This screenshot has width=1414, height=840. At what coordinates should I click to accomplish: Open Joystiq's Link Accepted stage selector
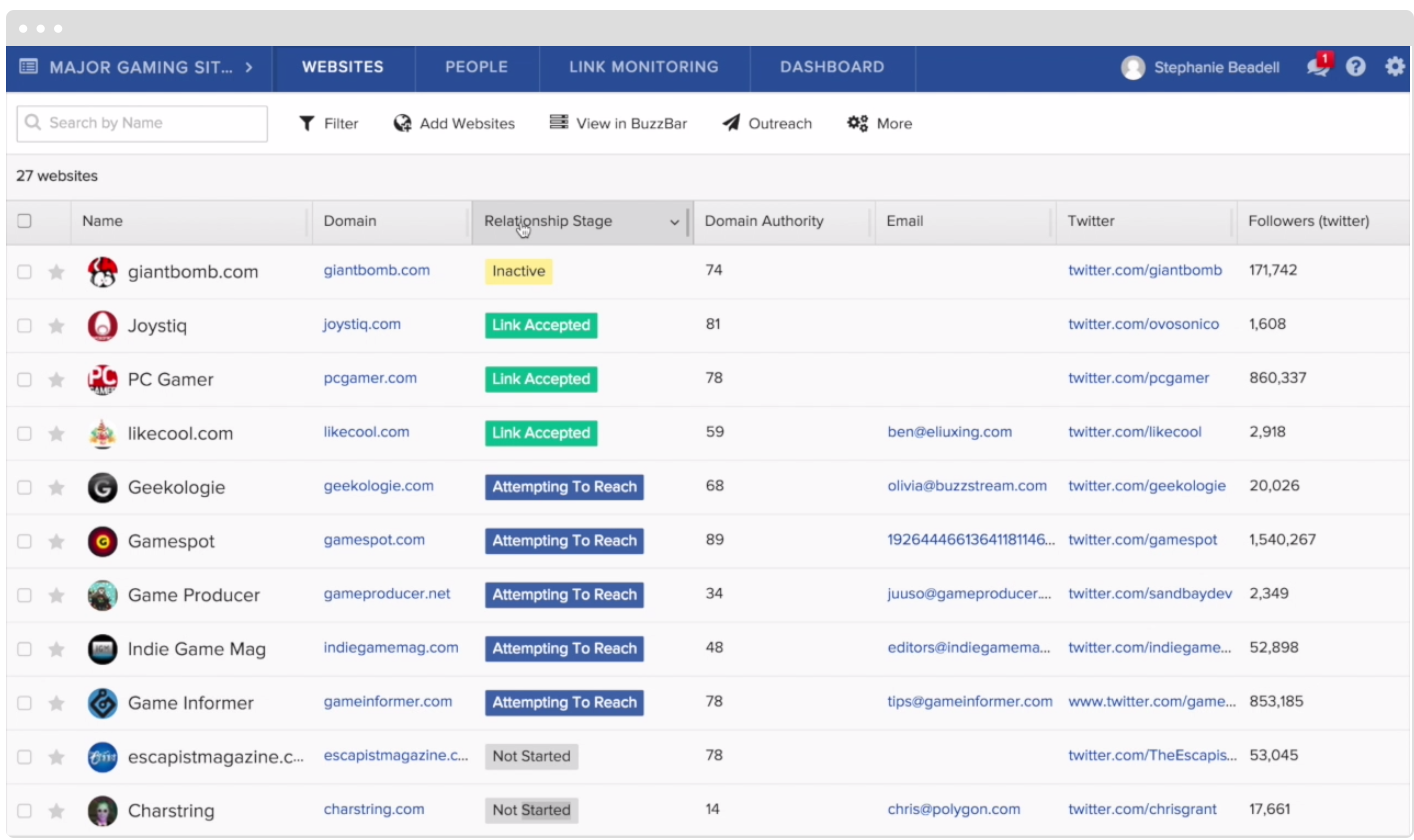pos(541,325)
